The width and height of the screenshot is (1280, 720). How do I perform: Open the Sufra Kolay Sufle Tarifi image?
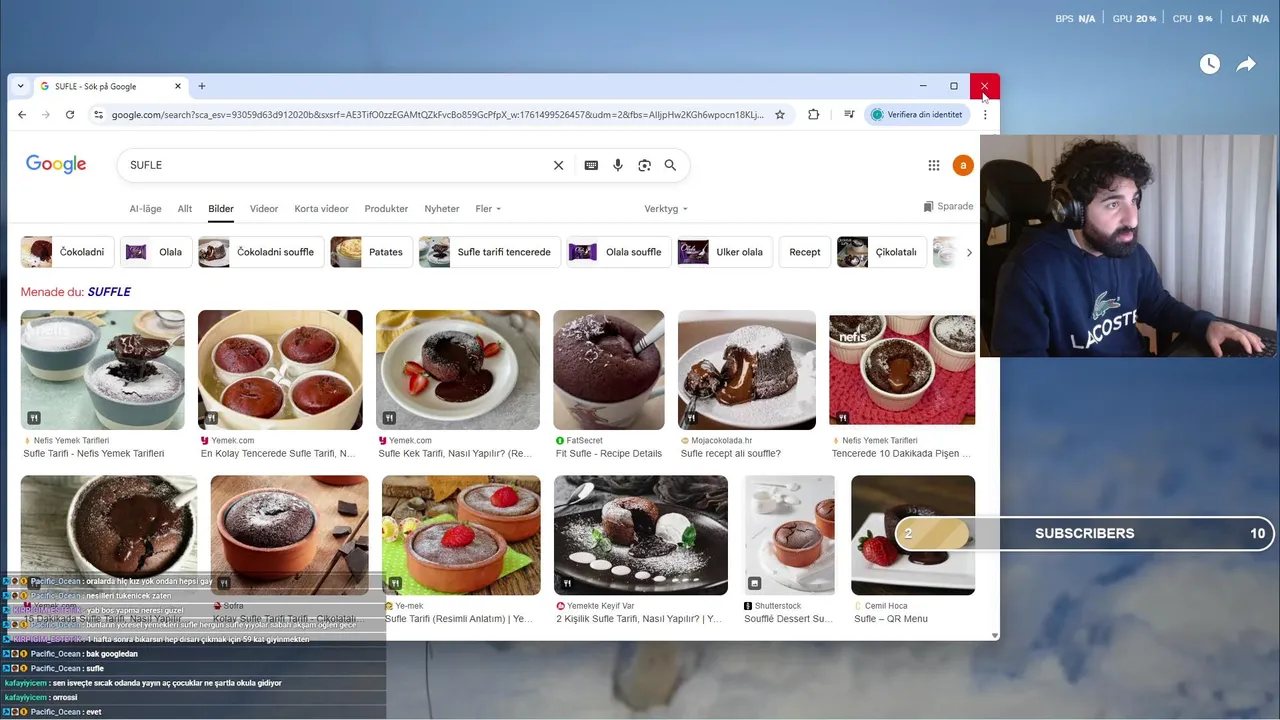click(x=289, y=535)
